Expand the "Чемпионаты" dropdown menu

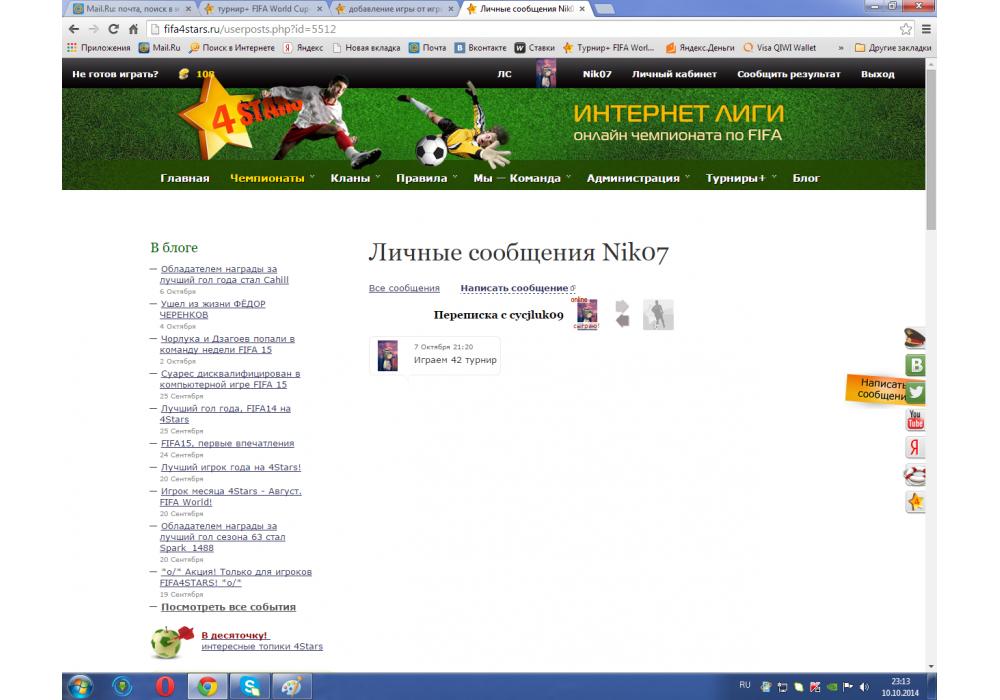click(x=267, y=178)
